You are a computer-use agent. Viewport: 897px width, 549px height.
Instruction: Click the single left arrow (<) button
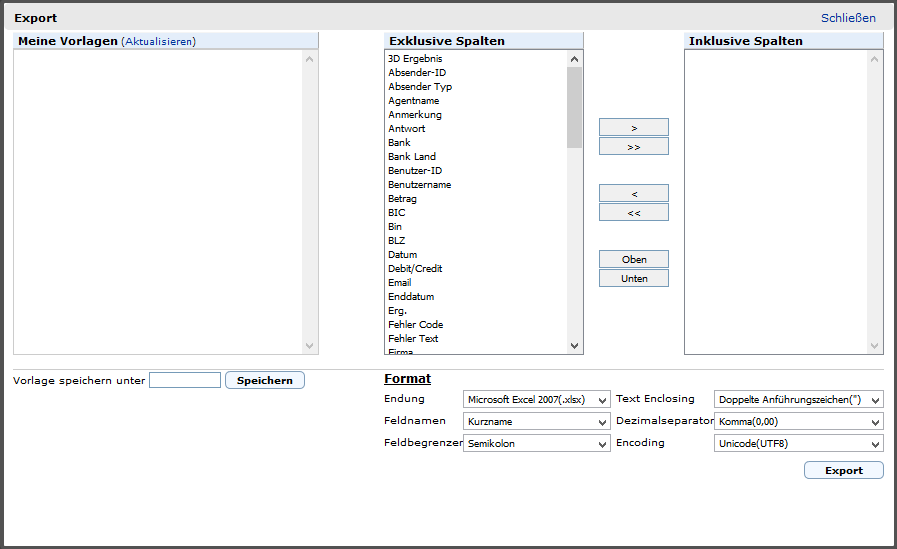click(x=633, y=193)
